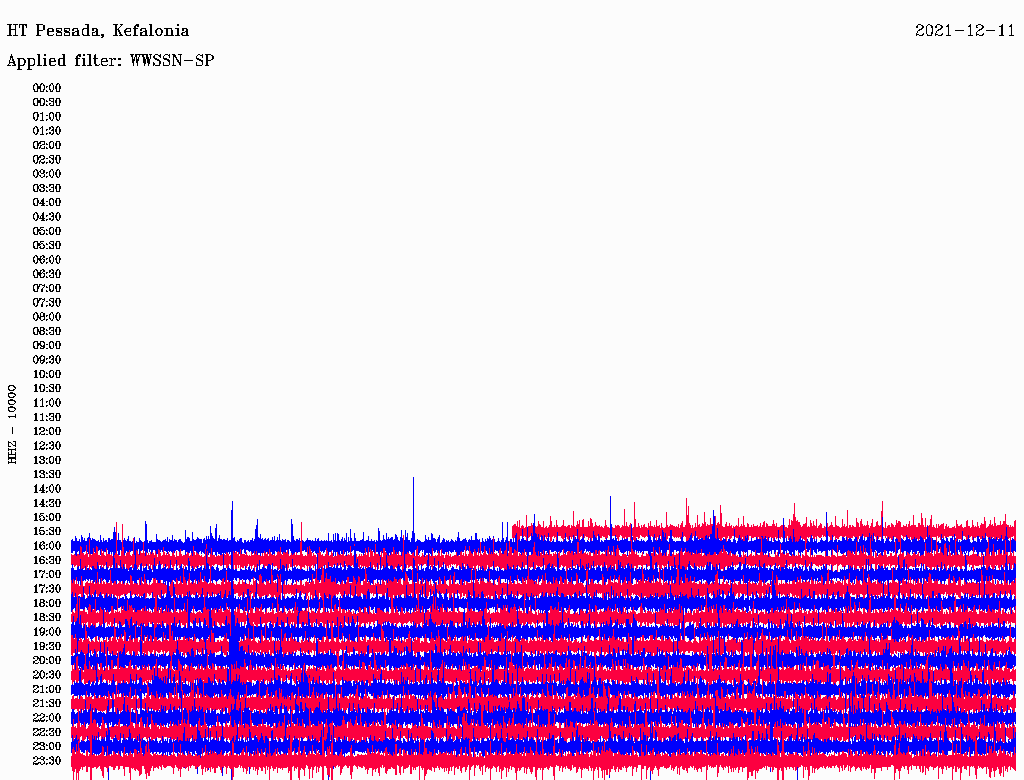This screenshot has height=780, width=1024.
Task: Click the 23:30 time label
Action: [x=47, y=761]
